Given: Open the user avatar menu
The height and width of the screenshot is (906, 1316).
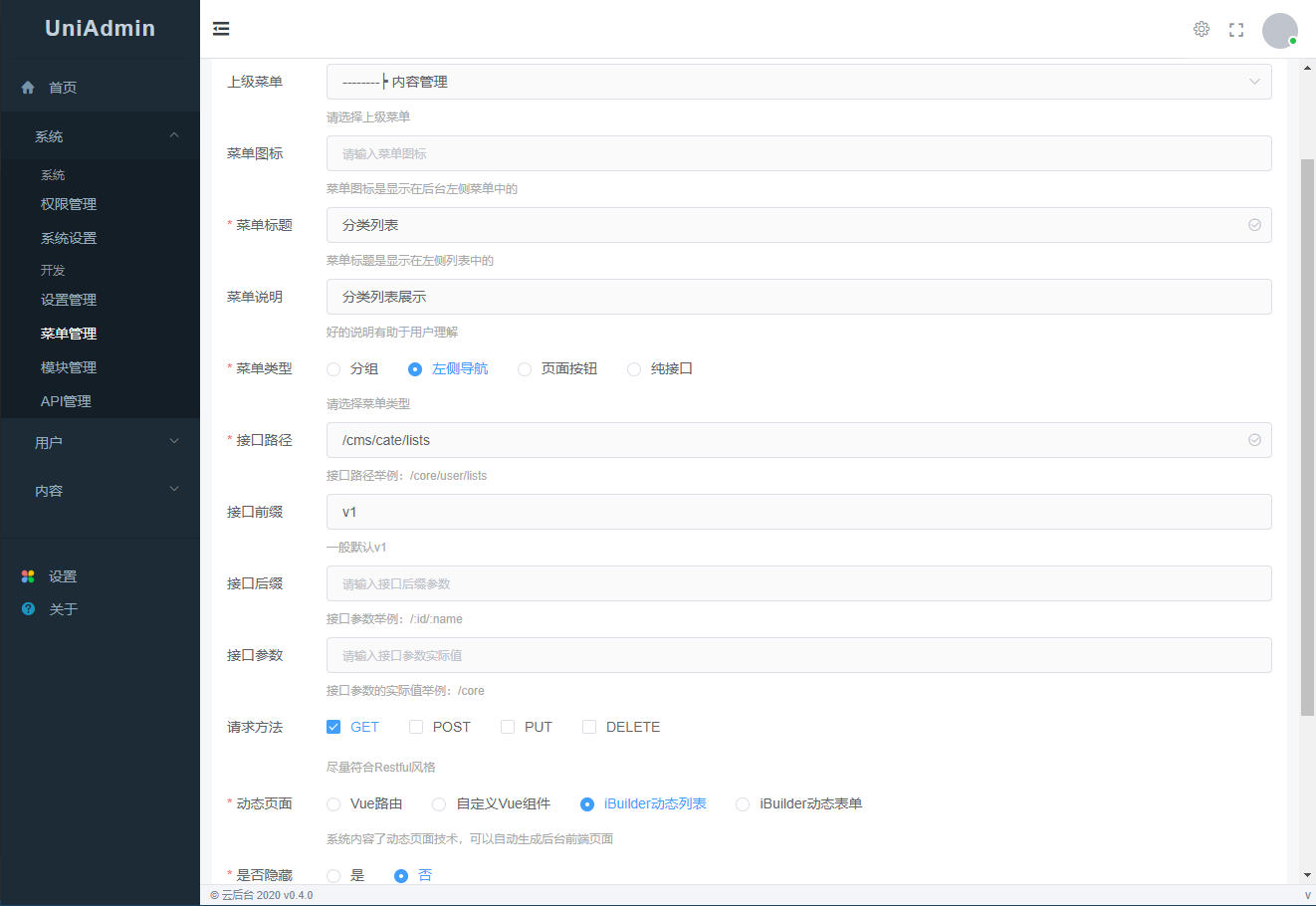Looking at the screenshot, I should coord(1280,30).
